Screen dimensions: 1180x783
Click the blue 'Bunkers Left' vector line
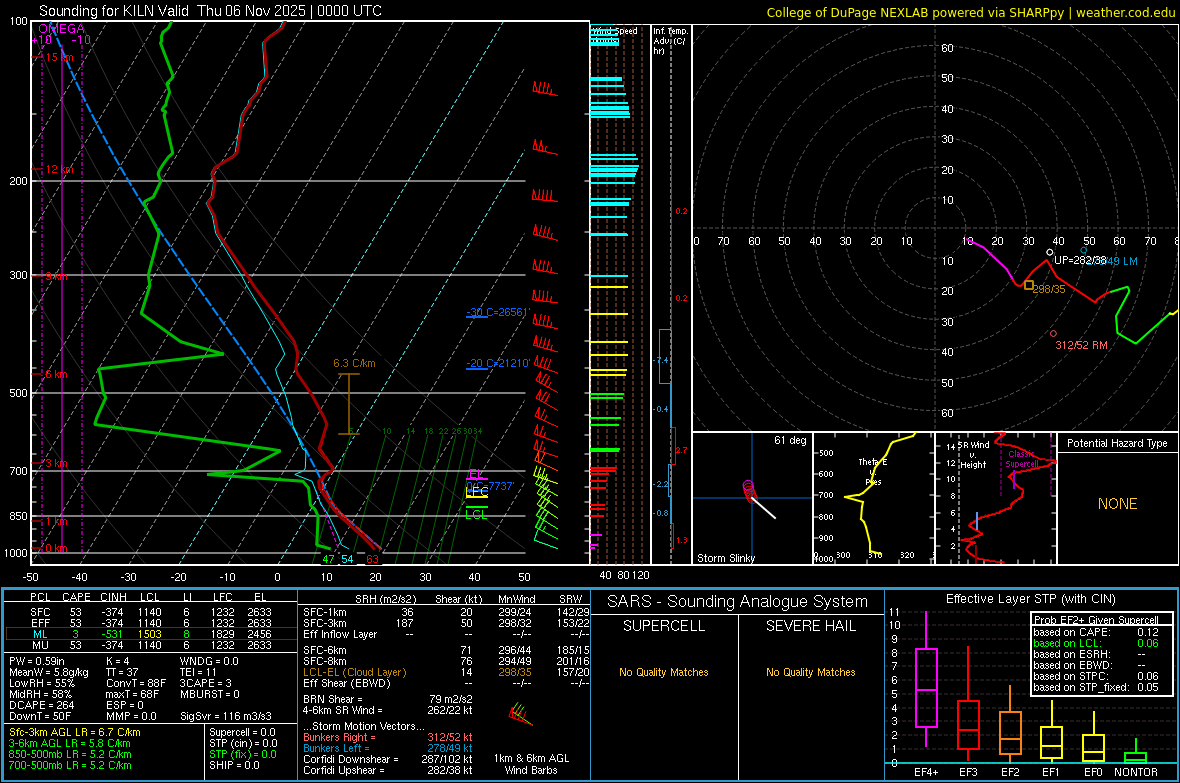[388, 748]
